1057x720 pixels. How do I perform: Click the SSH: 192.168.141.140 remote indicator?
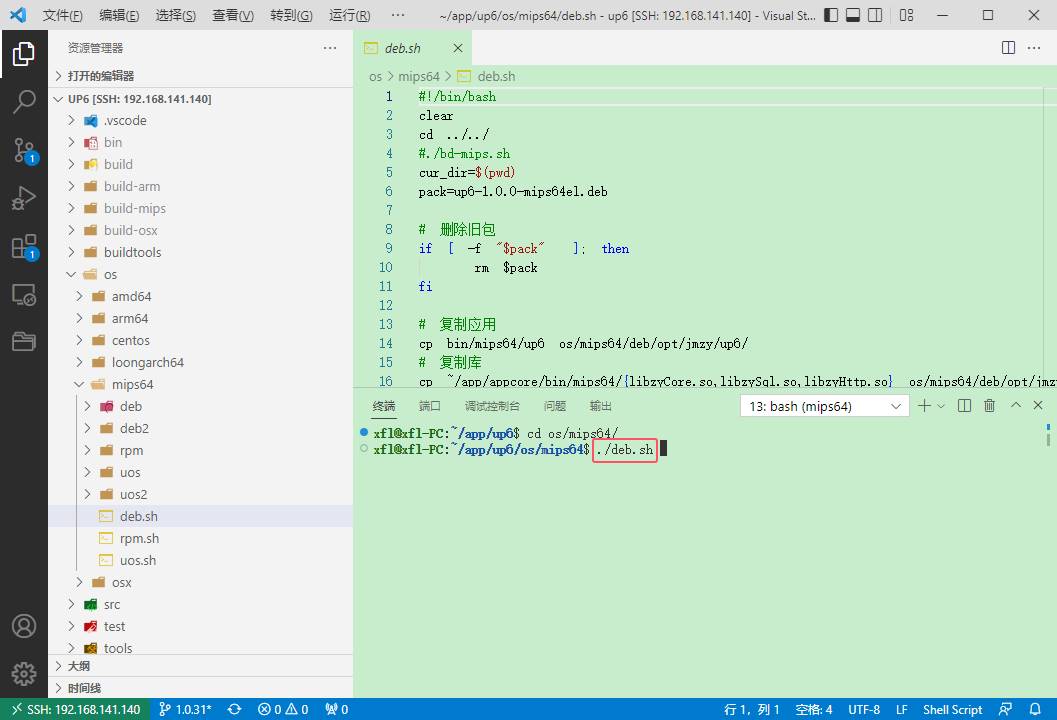76,709
